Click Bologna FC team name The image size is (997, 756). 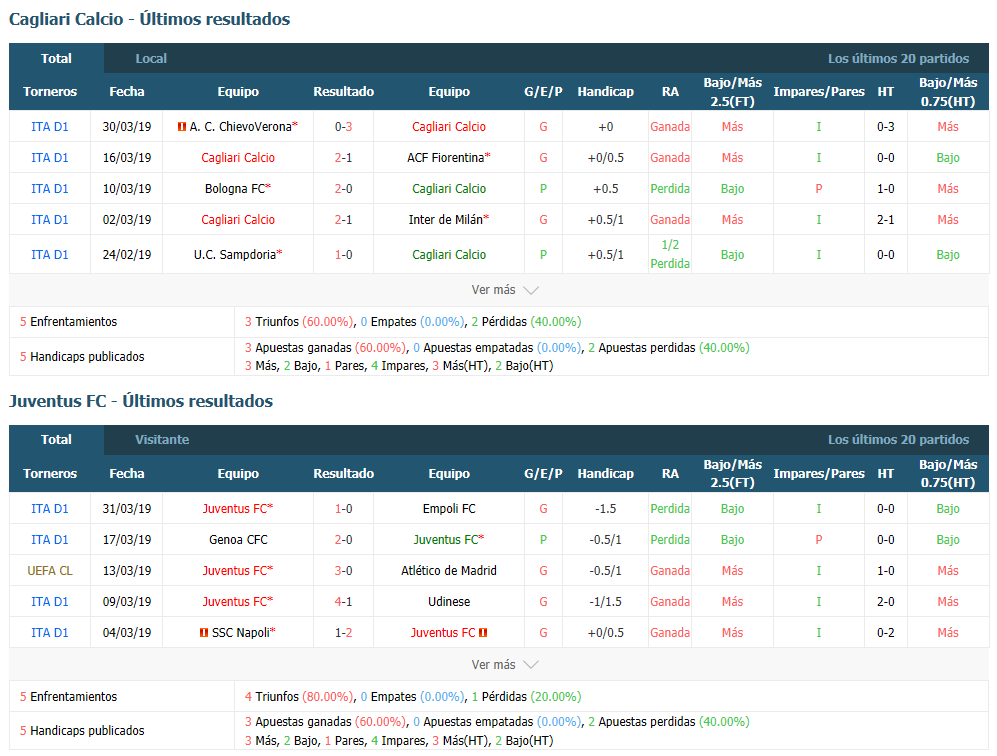(235, 189)
